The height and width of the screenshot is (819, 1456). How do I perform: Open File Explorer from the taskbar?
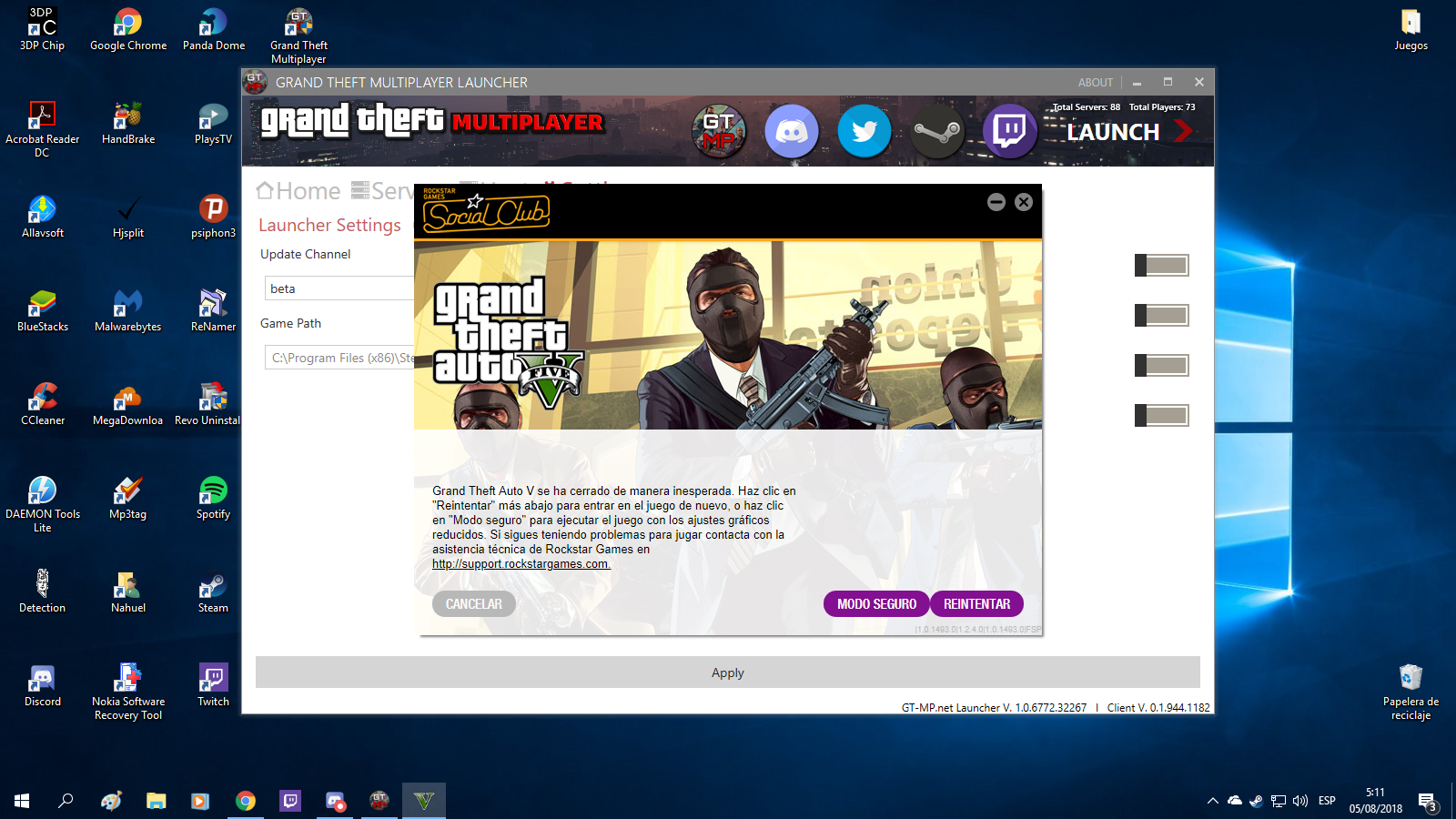coord(157,801)
